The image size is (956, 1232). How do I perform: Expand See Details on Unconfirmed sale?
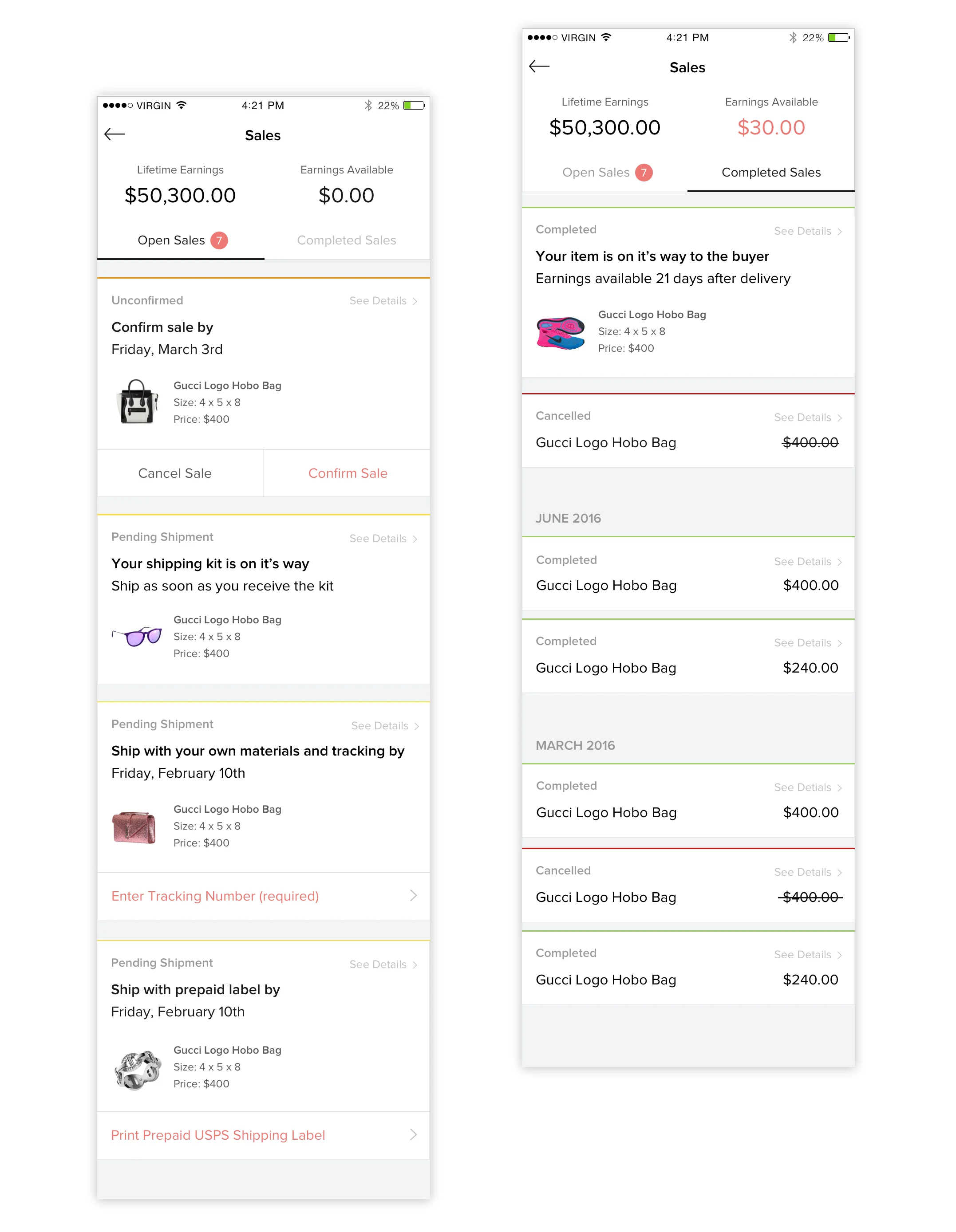[x=383, y=301]
